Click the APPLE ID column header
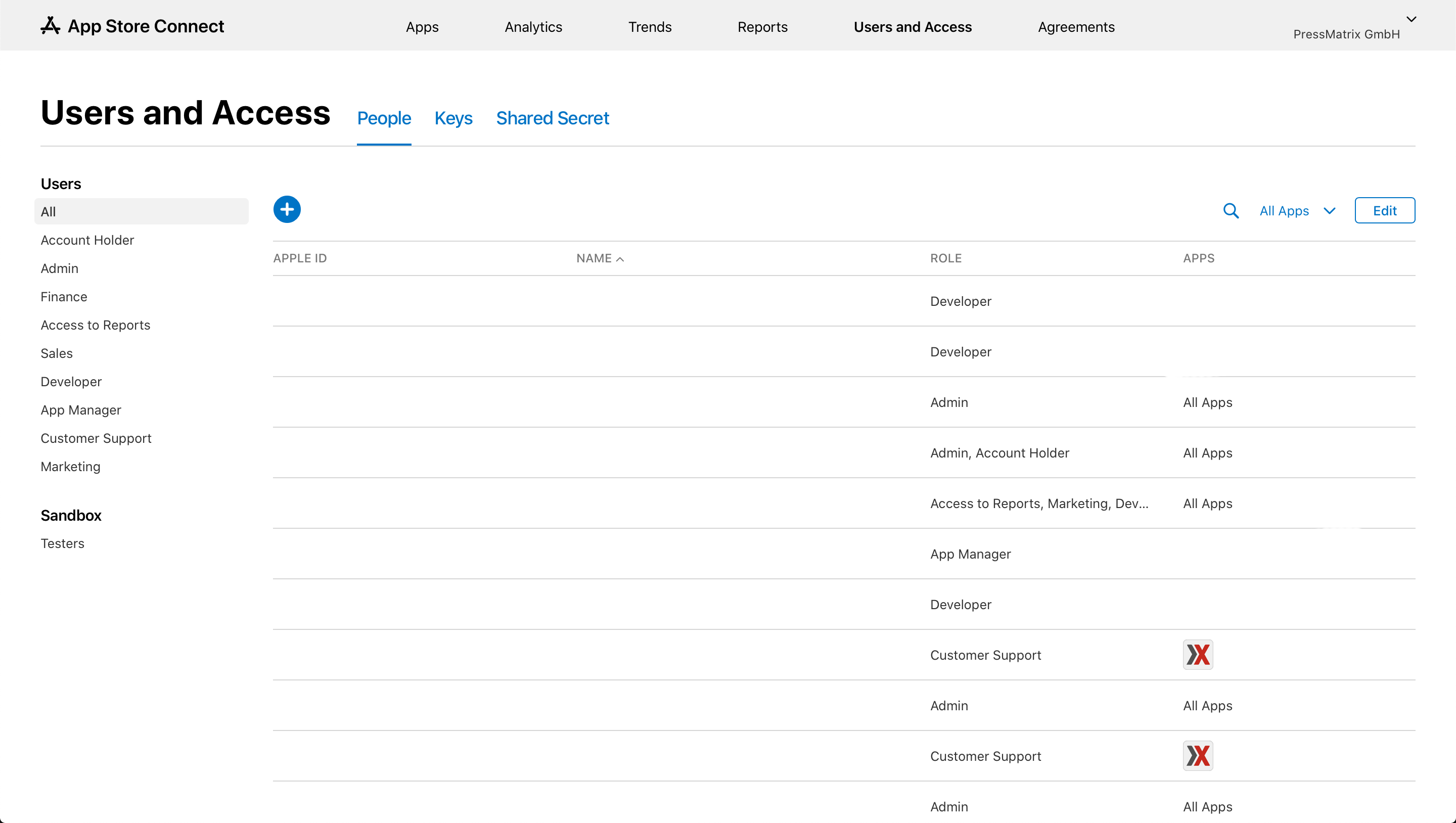This screenshot has height=823, width=1456. click(x=300, y=258)
